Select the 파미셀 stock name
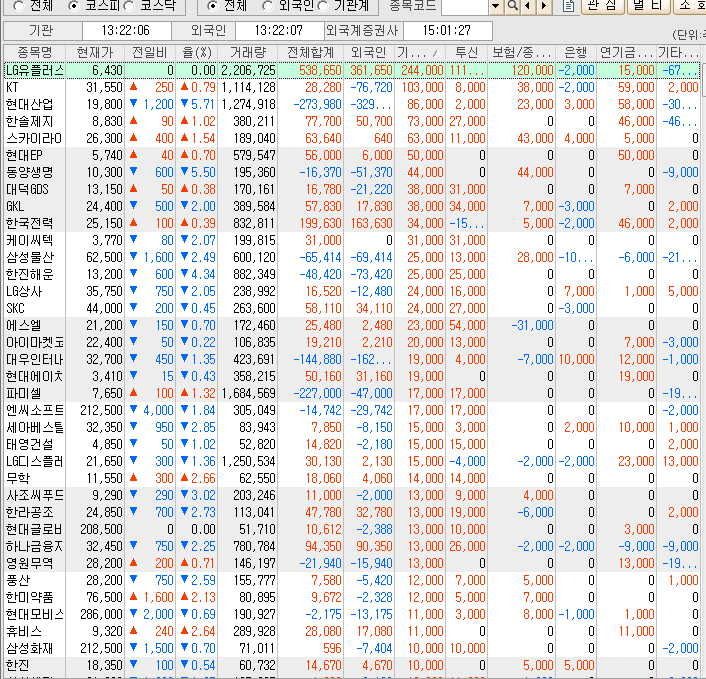 23,394
